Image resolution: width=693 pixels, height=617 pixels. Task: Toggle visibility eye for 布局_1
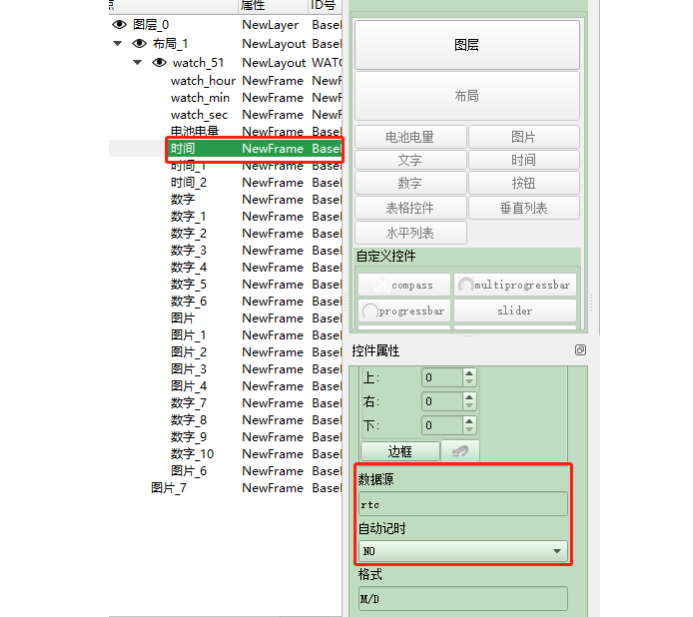pyautogui.click(x=139, y=43)
